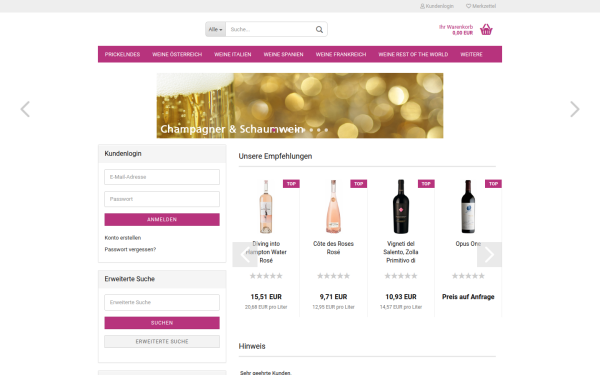Click star rating under Côte des Roses
The image size is (600, 375).
click(x=333, y=276)
